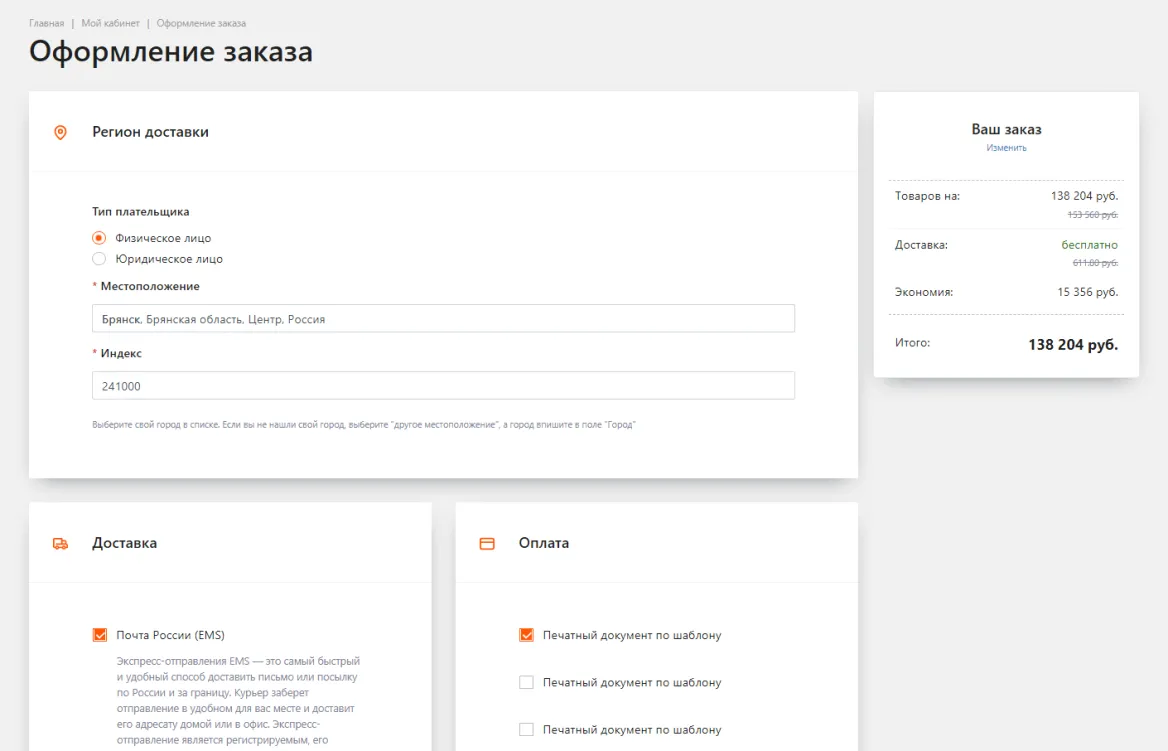Open the Главная breadcrumb link
Viewport: 1168px width, 751px height.
[46, 23]
